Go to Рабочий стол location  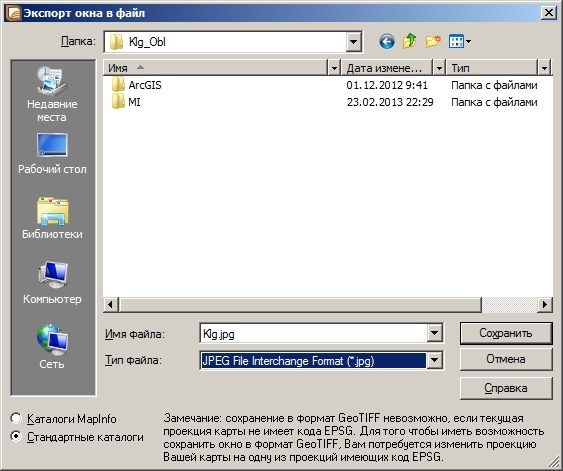[52, 154]
